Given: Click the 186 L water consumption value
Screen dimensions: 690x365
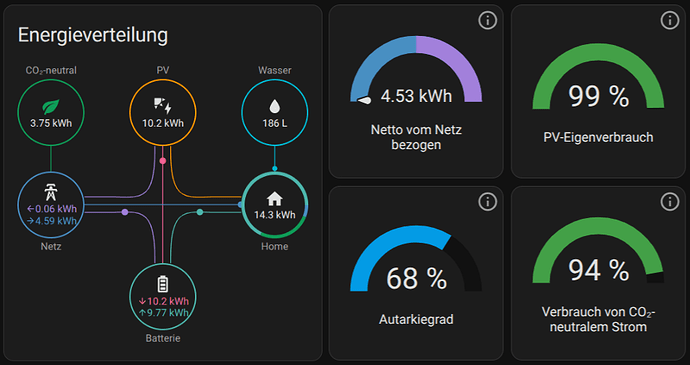Looking at the screenshot, I should (275, 124).
